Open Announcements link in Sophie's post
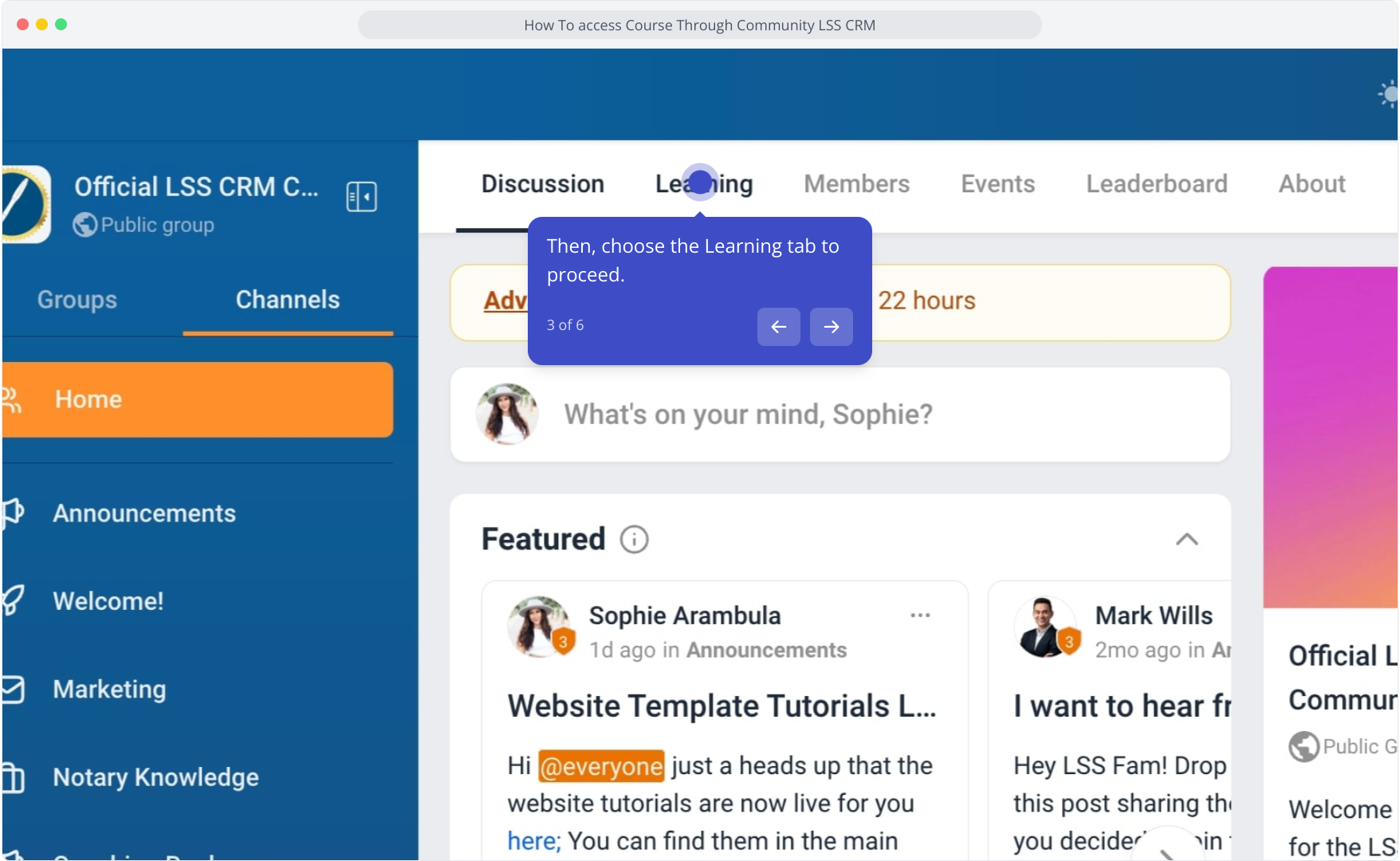This screenshot has width=1400, height=861. click(766, 651)
